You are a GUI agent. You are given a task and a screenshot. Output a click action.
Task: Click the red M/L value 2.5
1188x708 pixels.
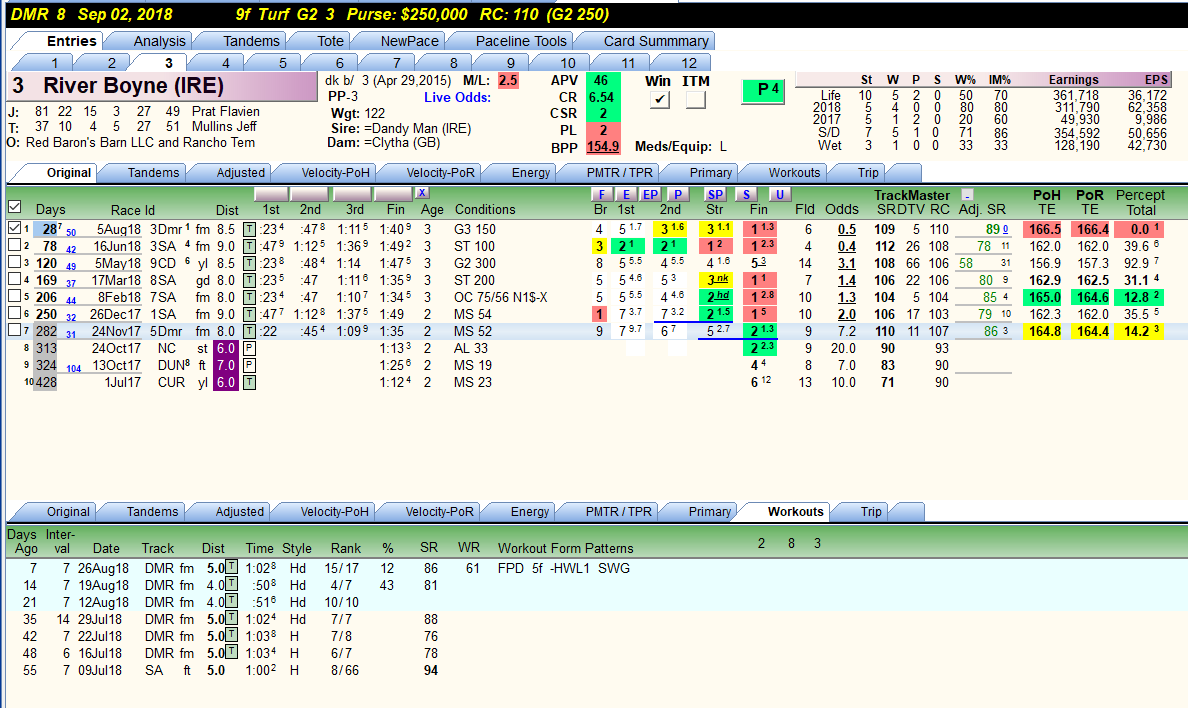point(508,80)
